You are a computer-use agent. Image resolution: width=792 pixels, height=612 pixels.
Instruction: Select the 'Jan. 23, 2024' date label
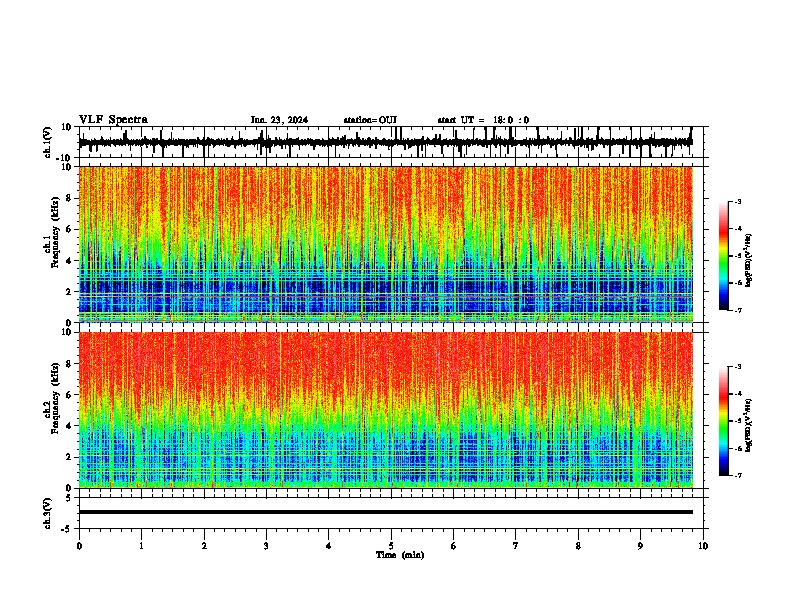(x=279, y=120)
